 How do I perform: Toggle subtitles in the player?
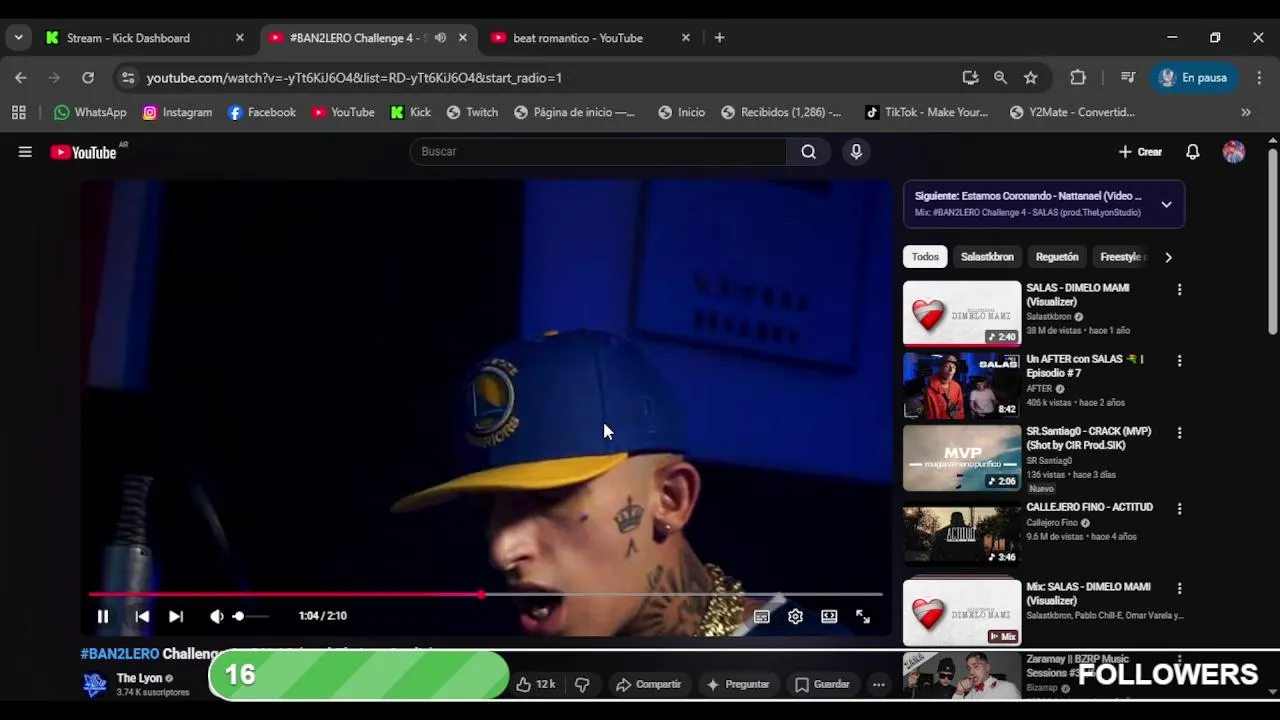point(762,617)
